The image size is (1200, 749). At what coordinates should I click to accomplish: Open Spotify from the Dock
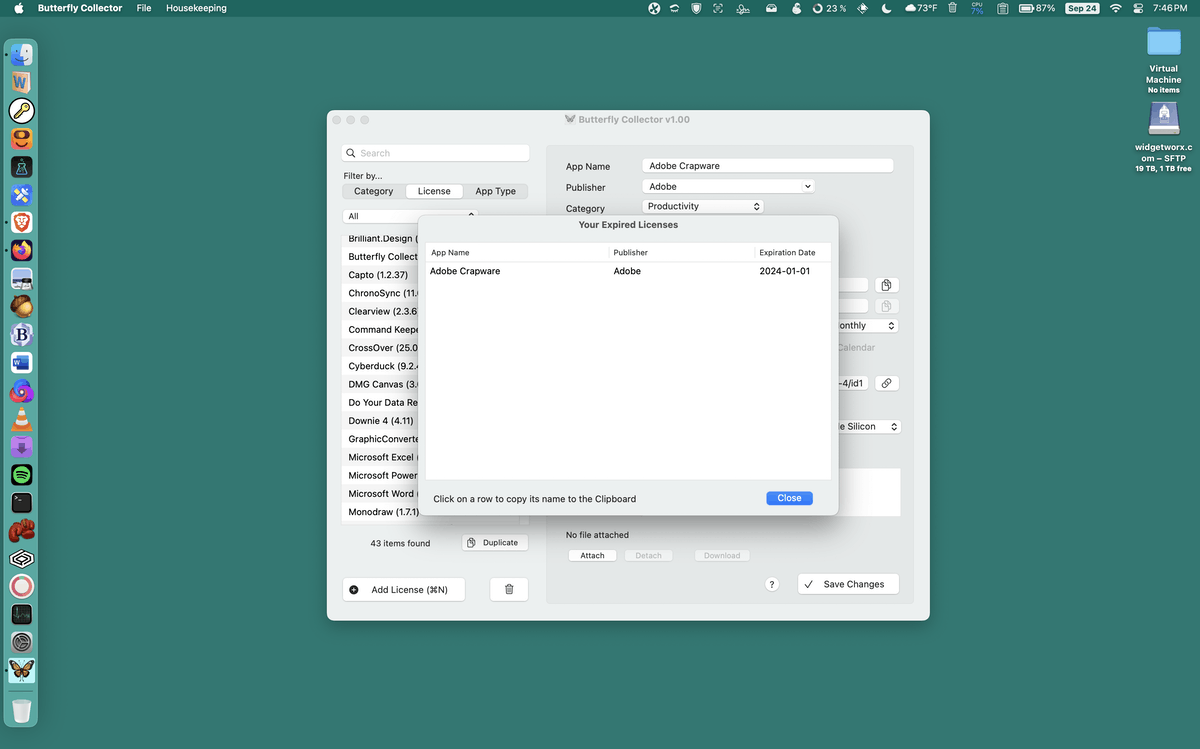pyautogui.click(x=22, y=474)
